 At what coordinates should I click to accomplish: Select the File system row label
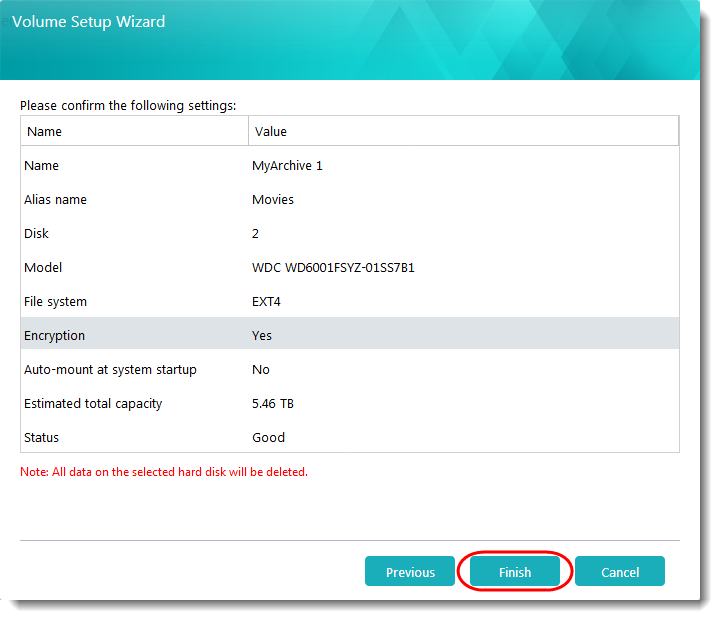55,301
